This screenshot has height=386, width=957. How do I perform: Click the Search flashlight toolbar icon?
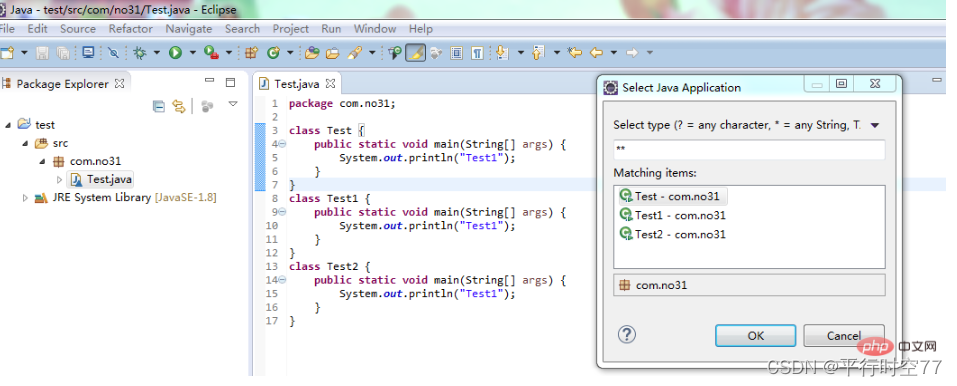pyautogui.click(x=354, y=53)
